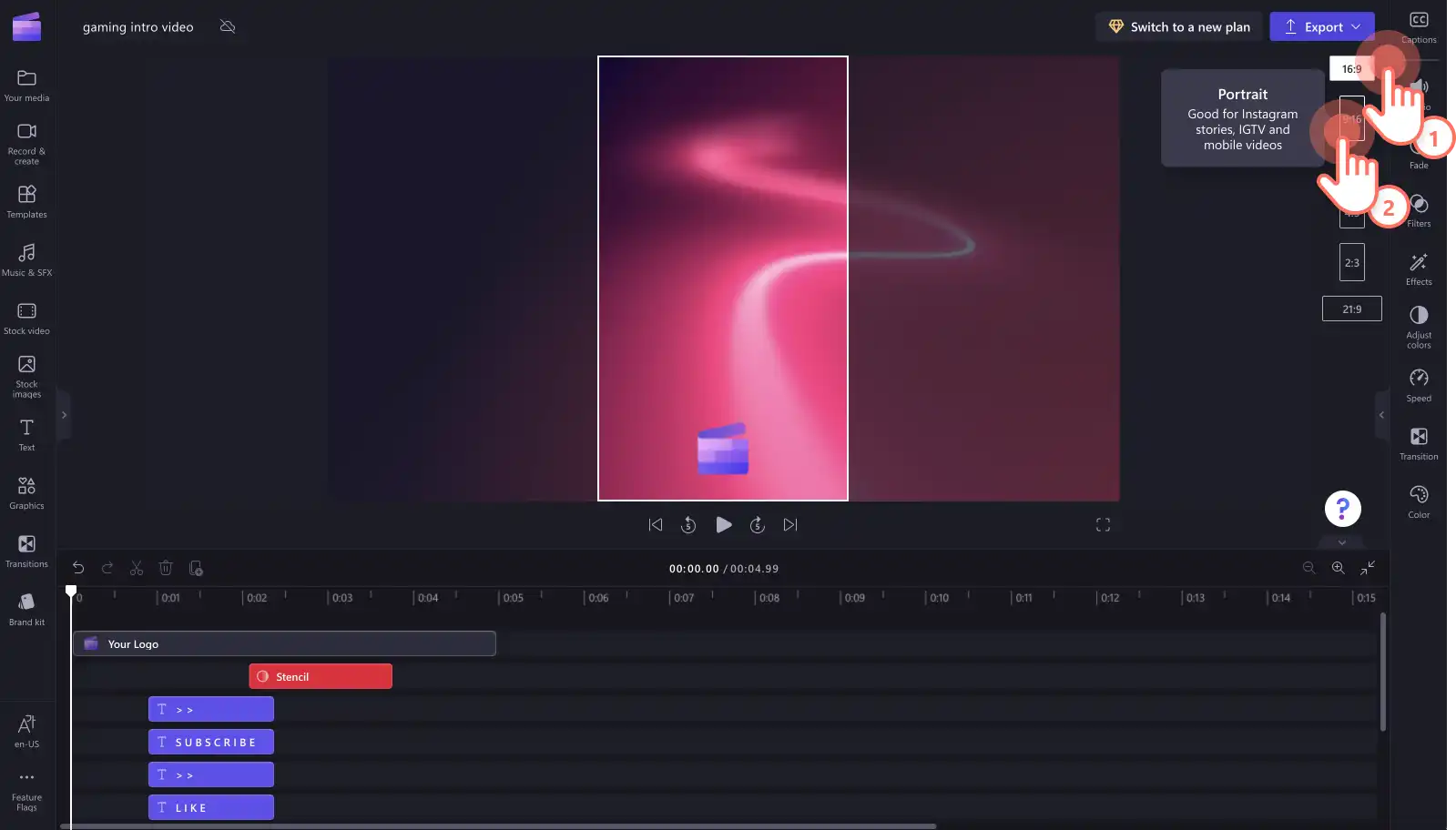Open the Your media panel
1456x830 pixels.
click(26, 86)
